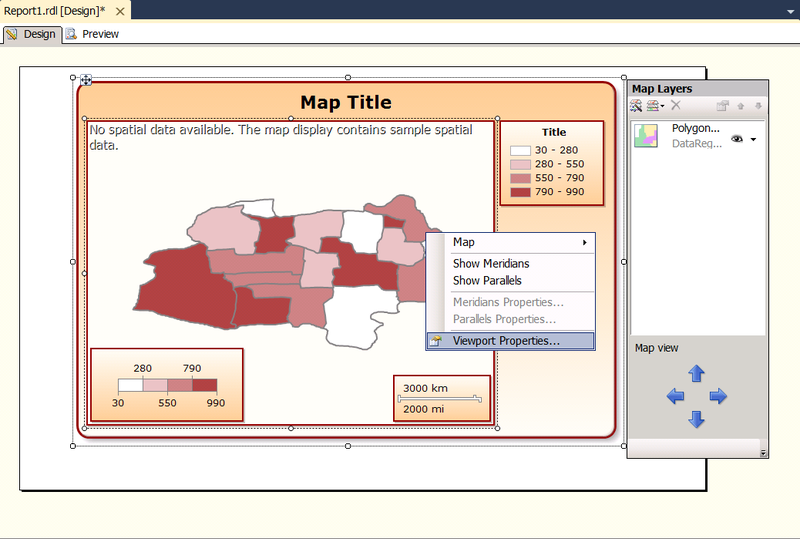
Task: Choose Show Meridians
Action: pos(510,263)
